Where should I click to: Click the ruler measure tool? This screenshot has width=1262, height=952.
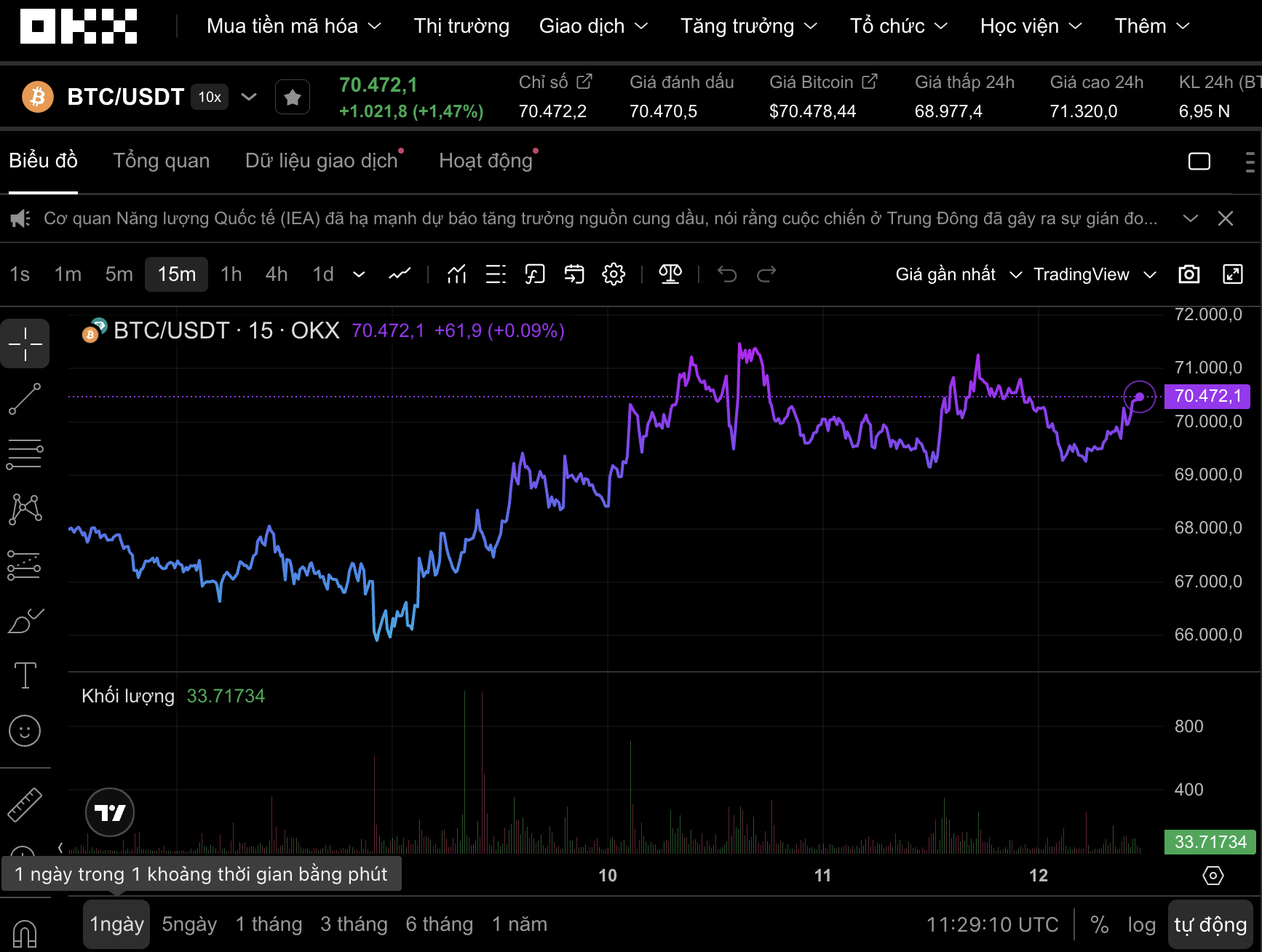point(25,805)
